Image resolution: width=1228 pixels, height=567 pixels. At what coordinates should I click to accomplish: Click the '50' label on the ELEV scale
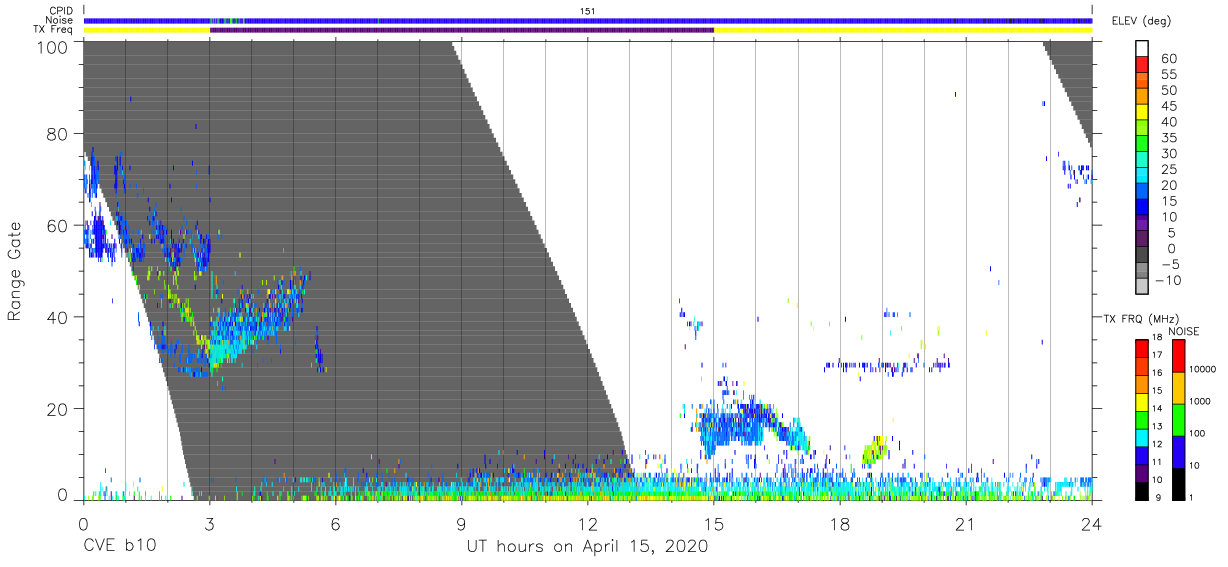coord(1169,91)
